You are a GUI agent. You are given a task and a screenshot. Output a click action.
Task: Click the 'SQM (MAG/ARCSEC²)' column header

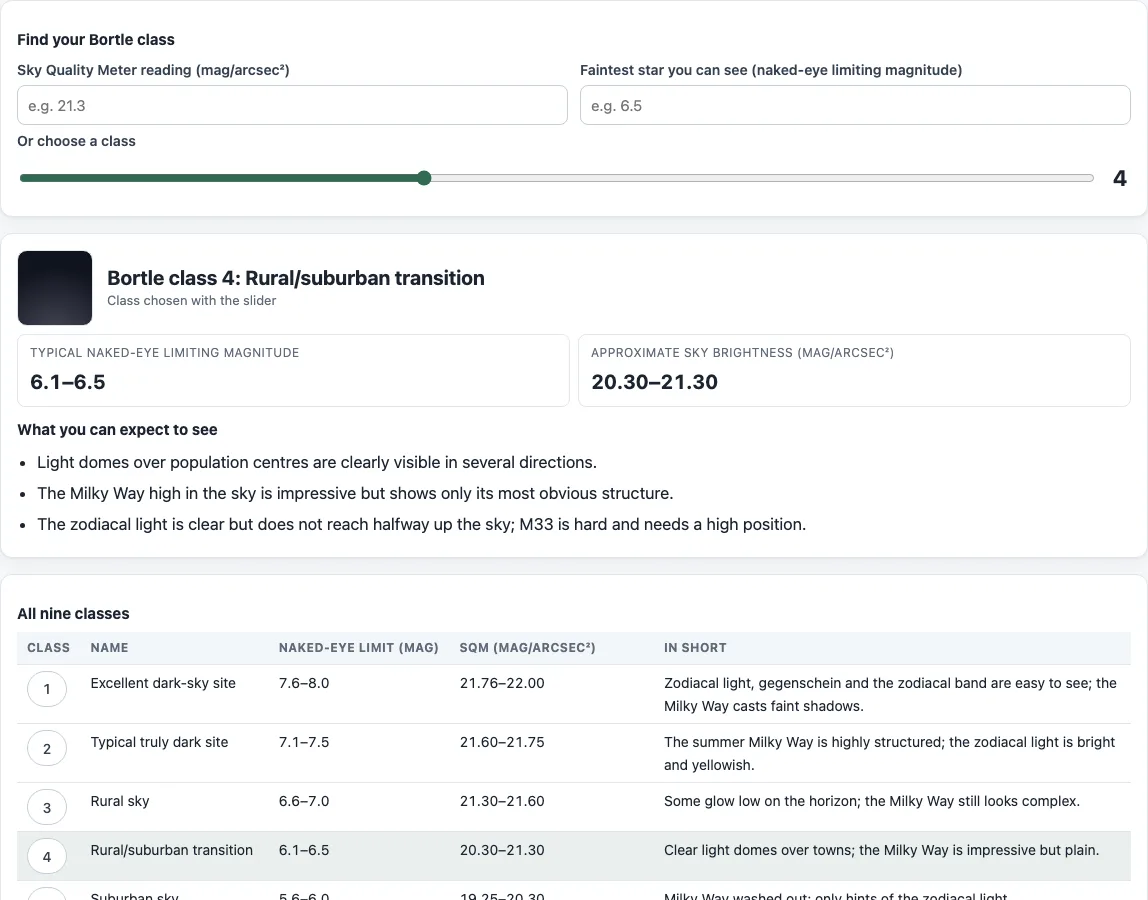coord(528,648)
